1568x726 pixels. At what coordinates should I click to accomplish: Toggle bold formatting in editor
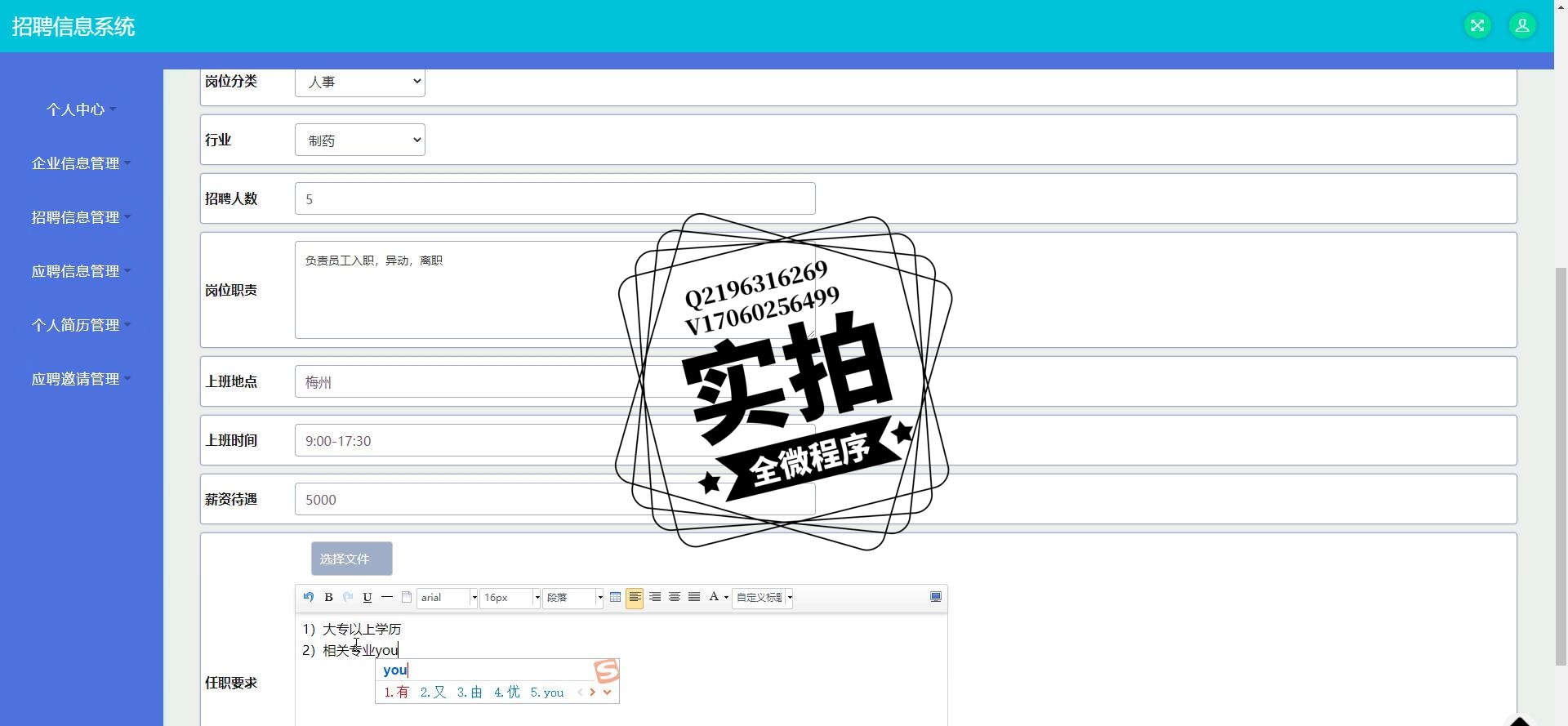[x=328, y=597]
